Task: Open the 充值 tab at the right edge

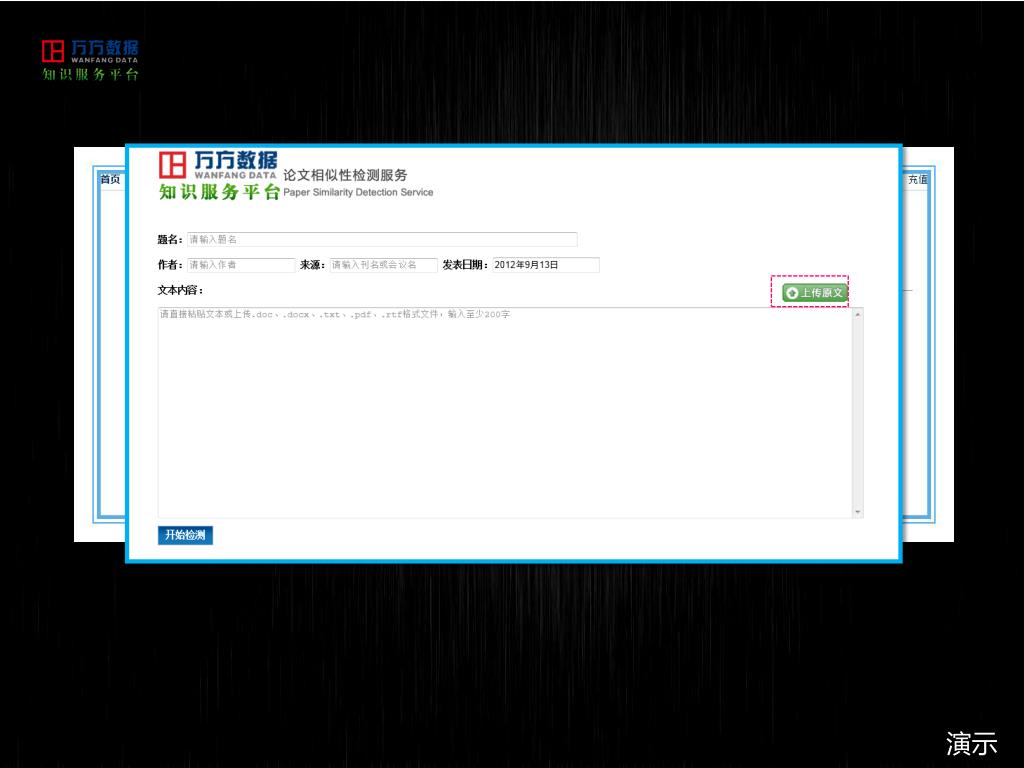Action: 917,180
